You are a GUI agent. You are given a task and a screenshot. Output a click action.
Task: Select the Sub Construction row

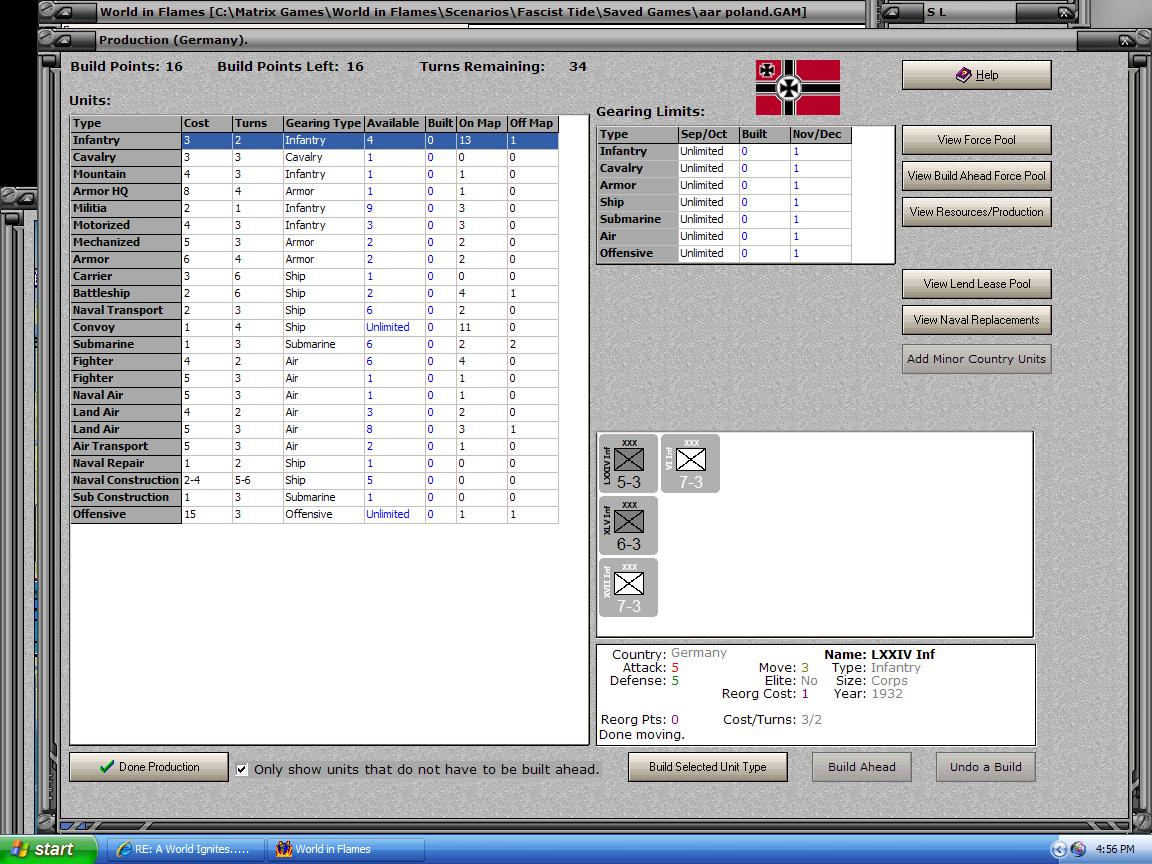tap(314, 497)
